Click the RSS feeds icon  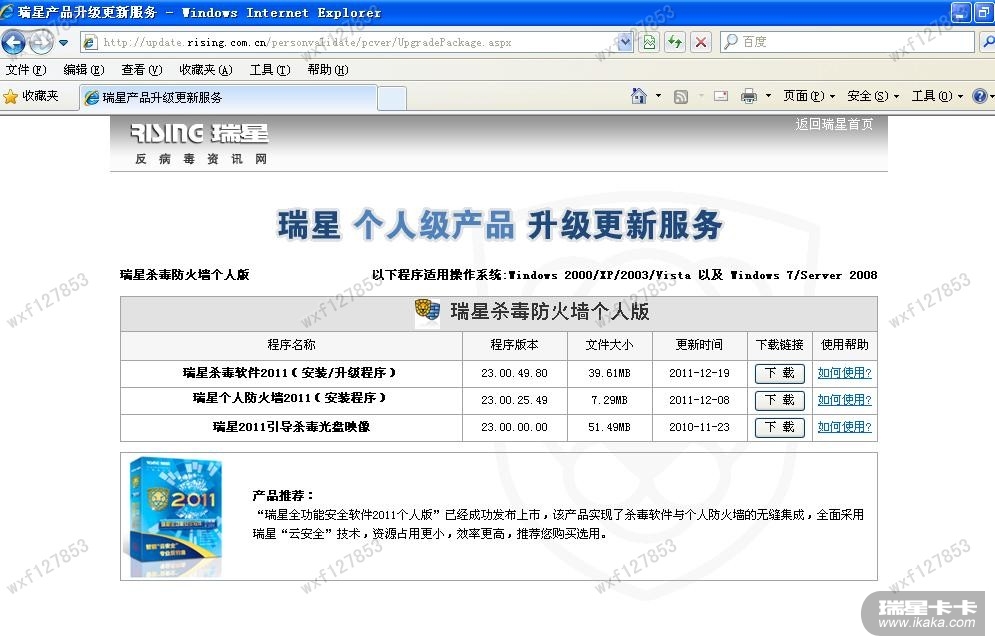(681, 96)
